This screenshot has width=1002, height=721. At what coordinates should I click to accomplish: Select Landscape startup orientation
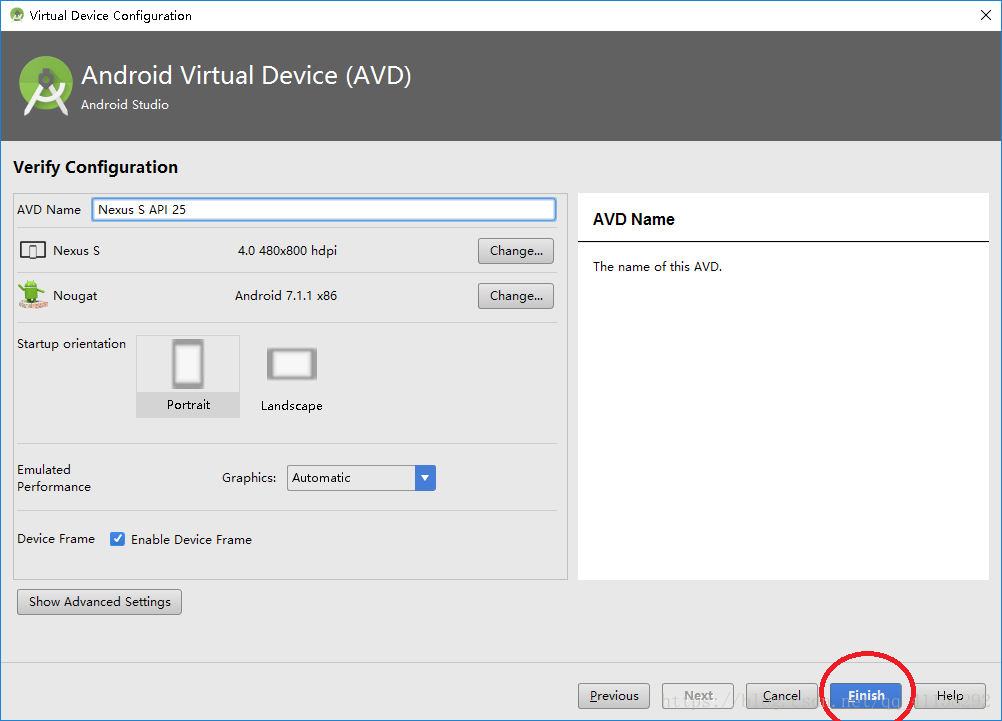[x=291, y=377]
